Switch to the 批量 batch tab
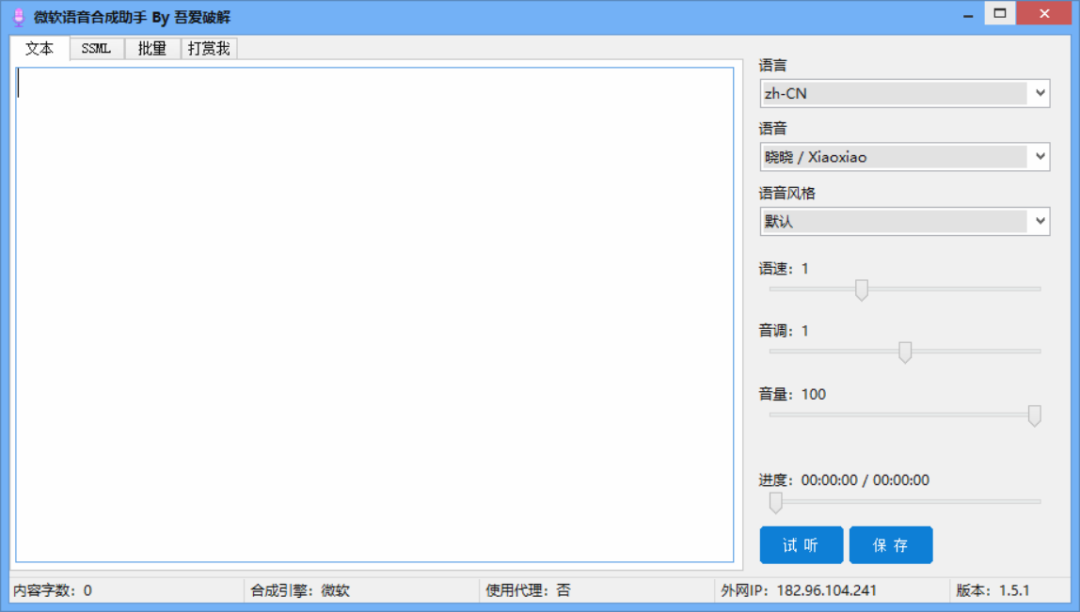The height and width of the screenshot is (612, 1080). coord(151,47)
